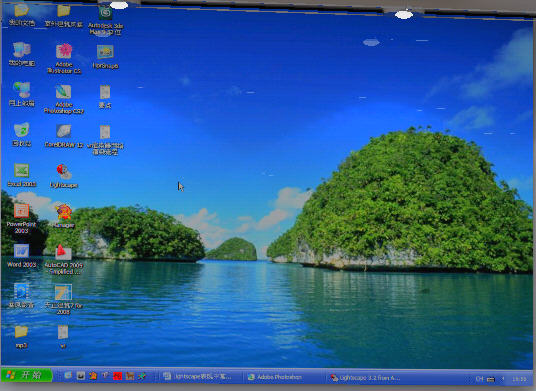This screenshot has width=536, height=391.
Task: Select the Manager desktop icon
Action: coord(64,216)
